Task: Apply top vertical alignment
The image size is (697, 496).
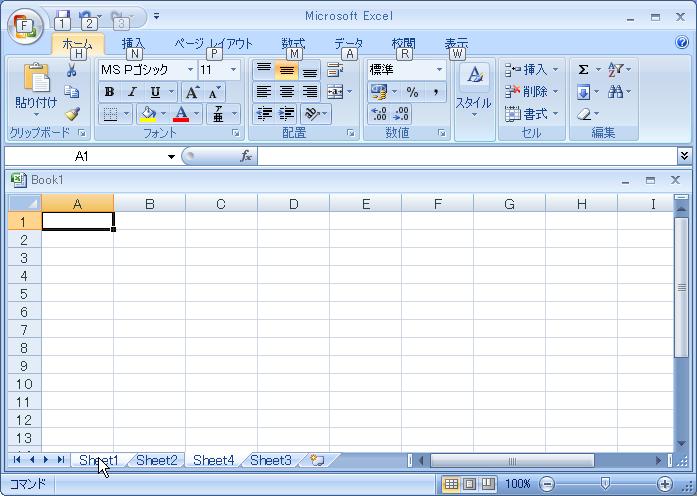Action: point(264,70)
